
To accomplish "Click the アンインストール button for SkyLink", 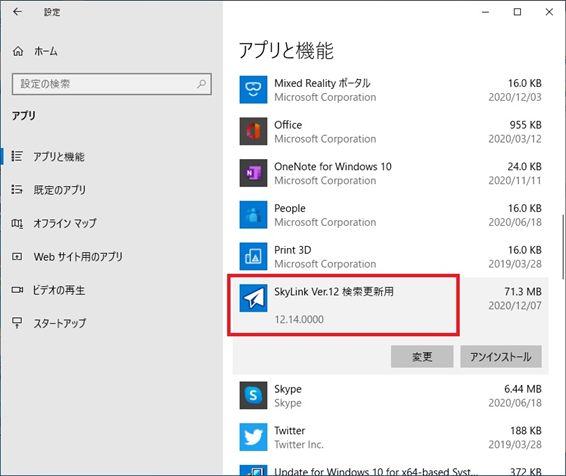I will pyautogui.click(x=501, y=357).
